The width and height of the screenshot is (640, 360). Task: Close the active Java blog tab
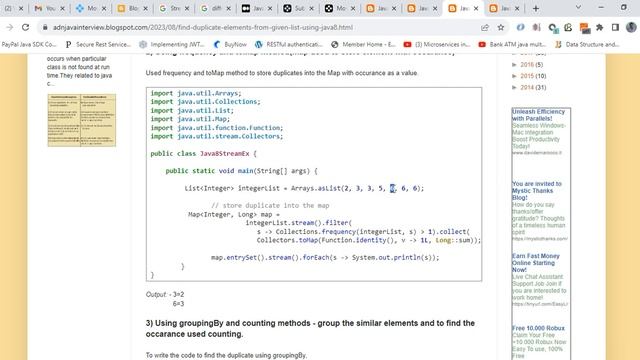[476, 8]
